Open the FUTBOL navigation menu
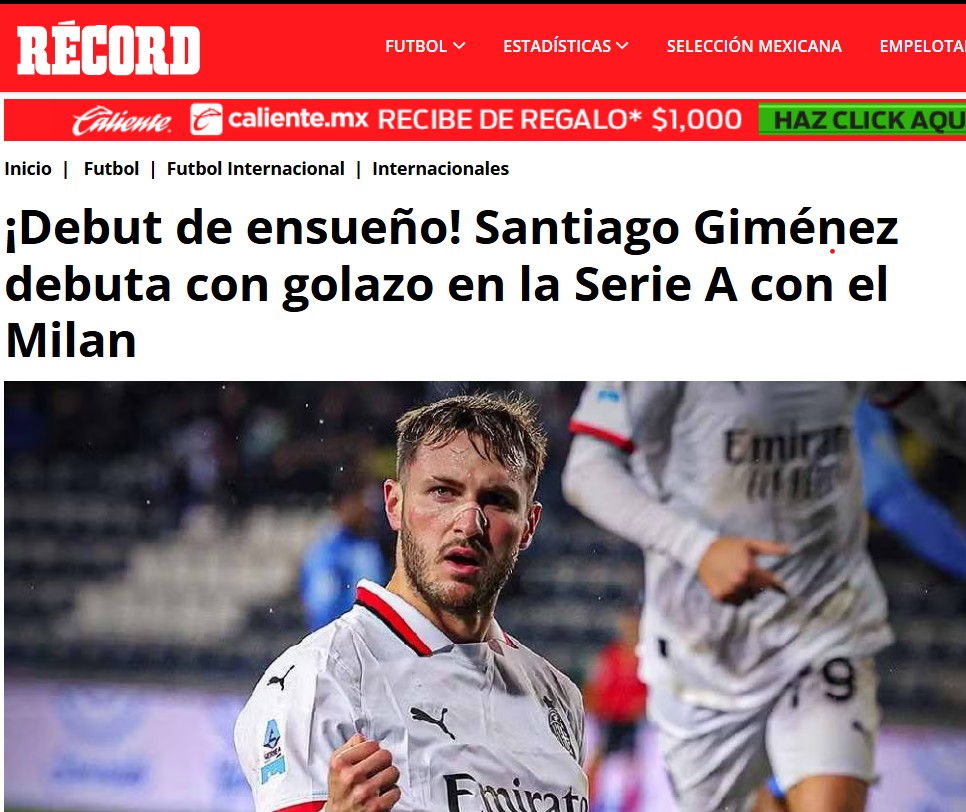 pyautogui.click(x=425, y=46)
